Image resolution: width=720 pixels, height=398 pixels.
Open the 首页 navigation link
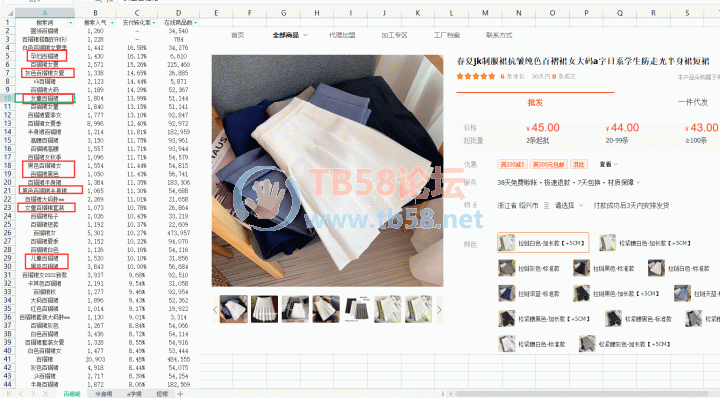pyautogui.click(x=237, y=35)
